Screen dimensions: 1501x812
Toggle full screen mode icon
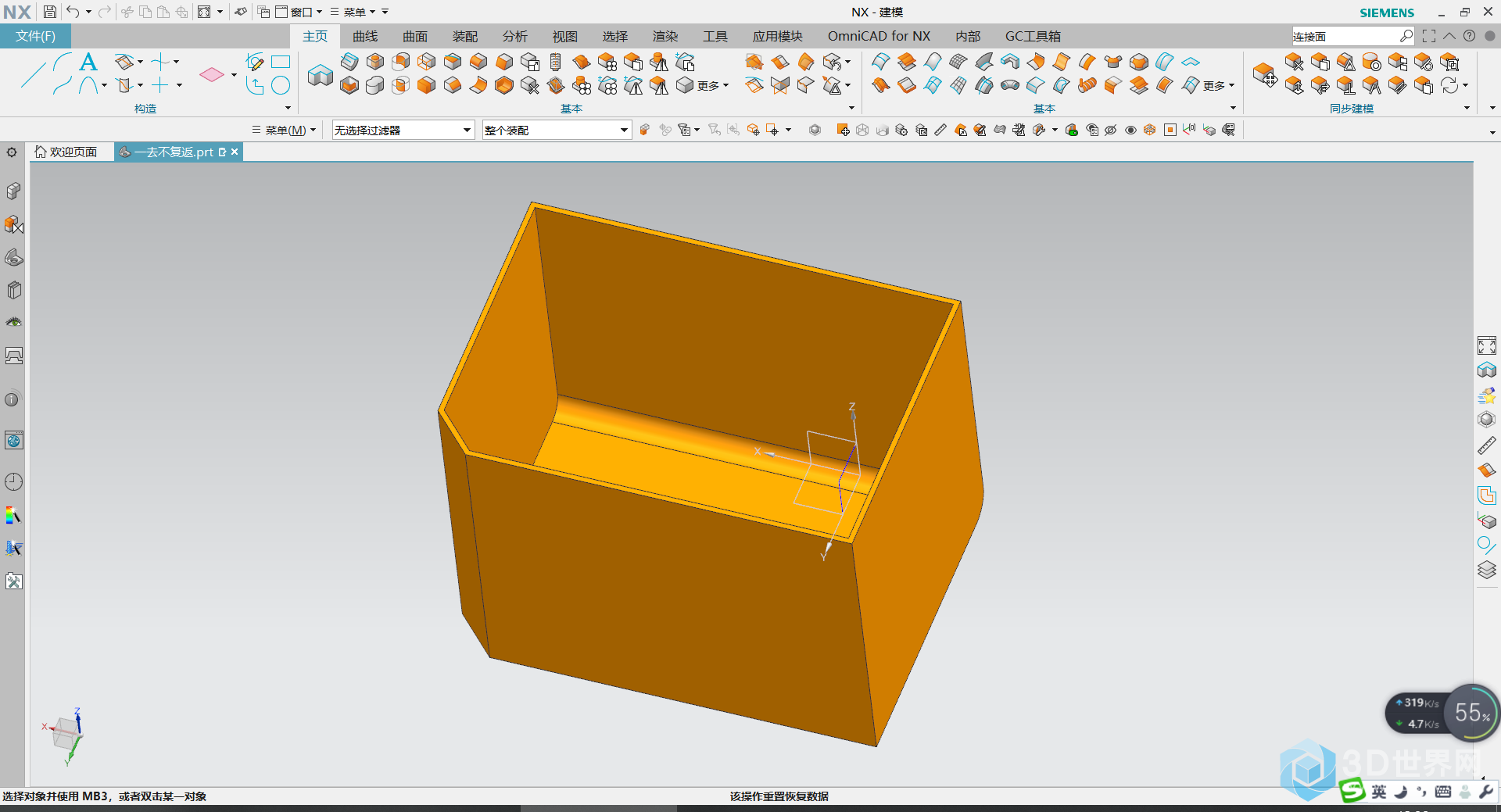(x=1429, y=36)
